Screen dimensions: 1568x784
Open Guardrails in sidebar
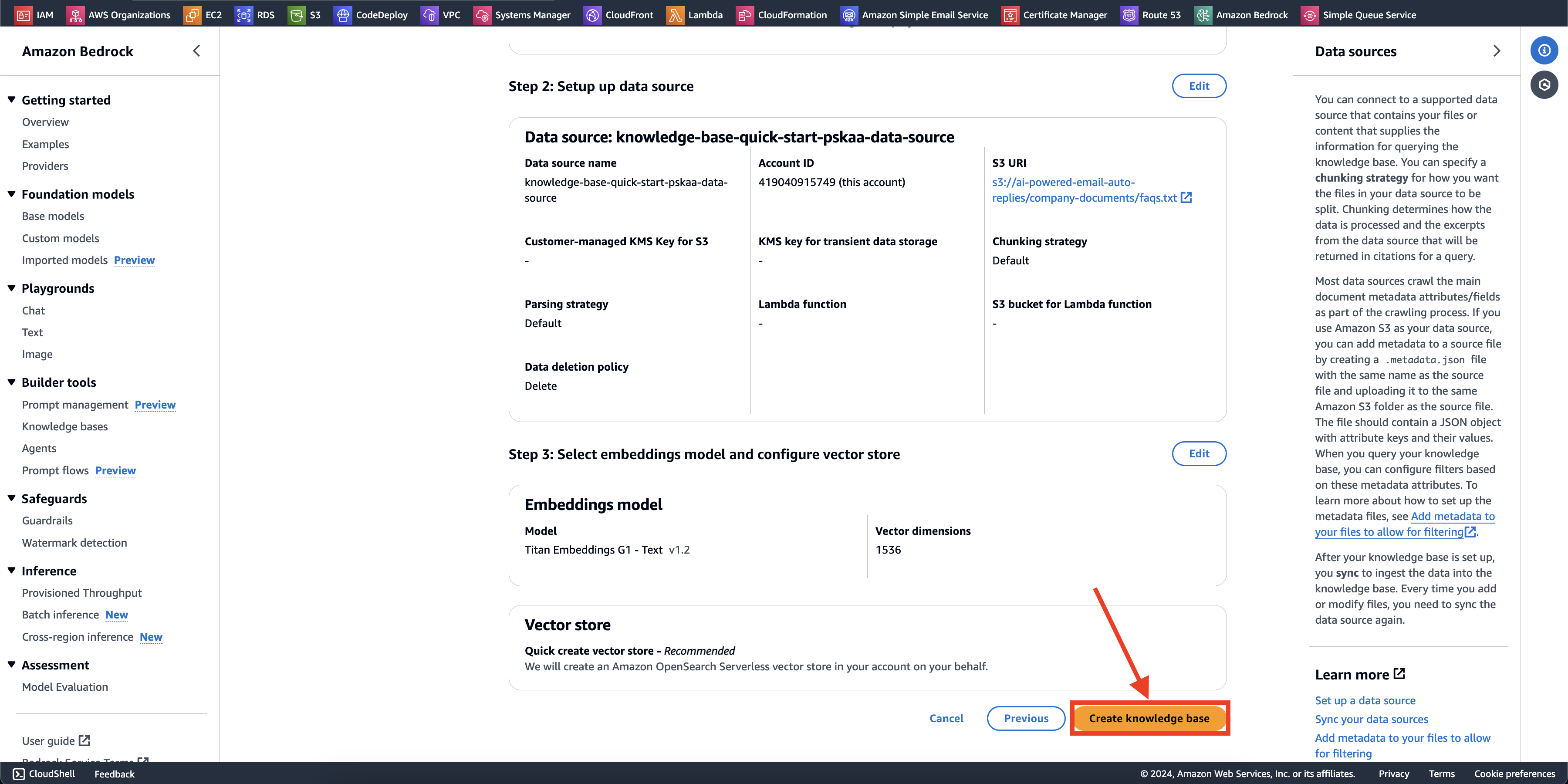[x=47, y=520]
